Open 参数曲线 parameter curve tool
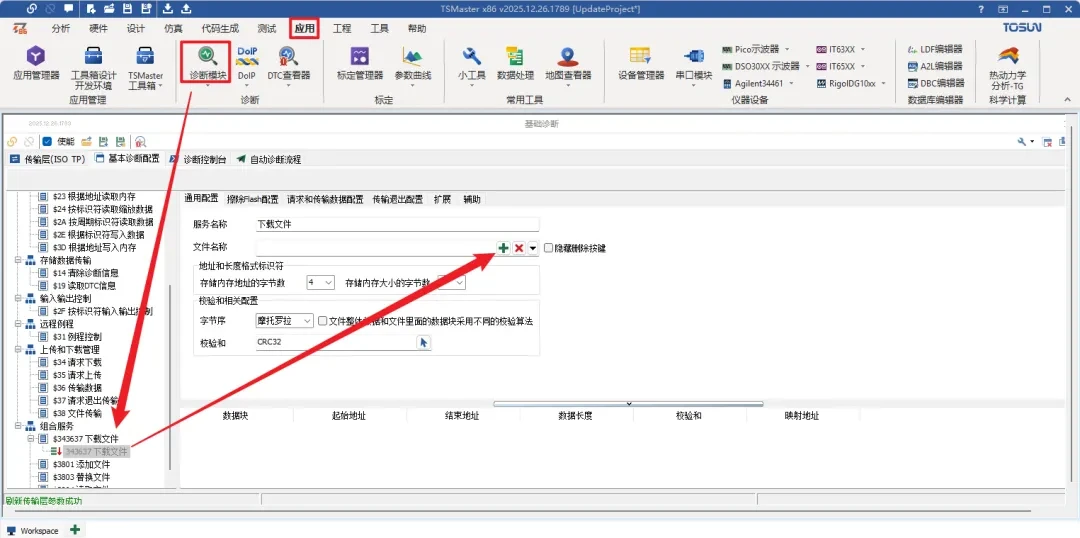 point(413,63)
